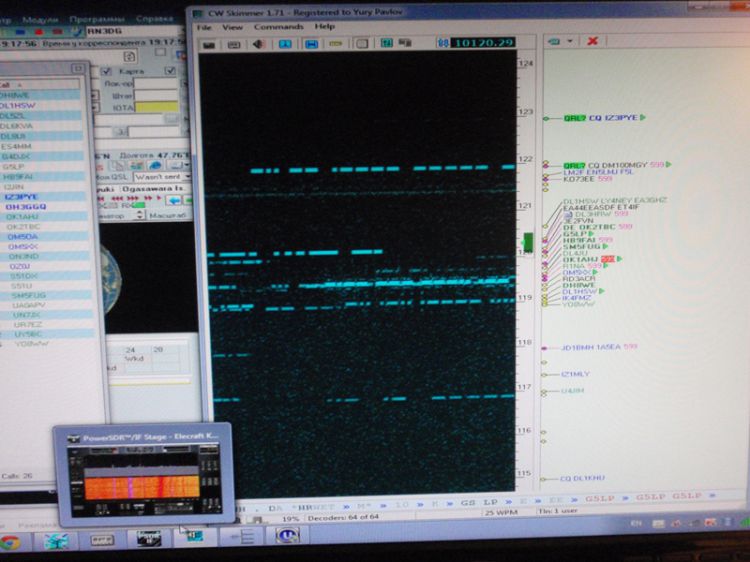The width and height of the screenshot is (750, 562).
Task: Click the PowerSDR taskbar icon
Action: pyautogui.click(x=149, y=538)
